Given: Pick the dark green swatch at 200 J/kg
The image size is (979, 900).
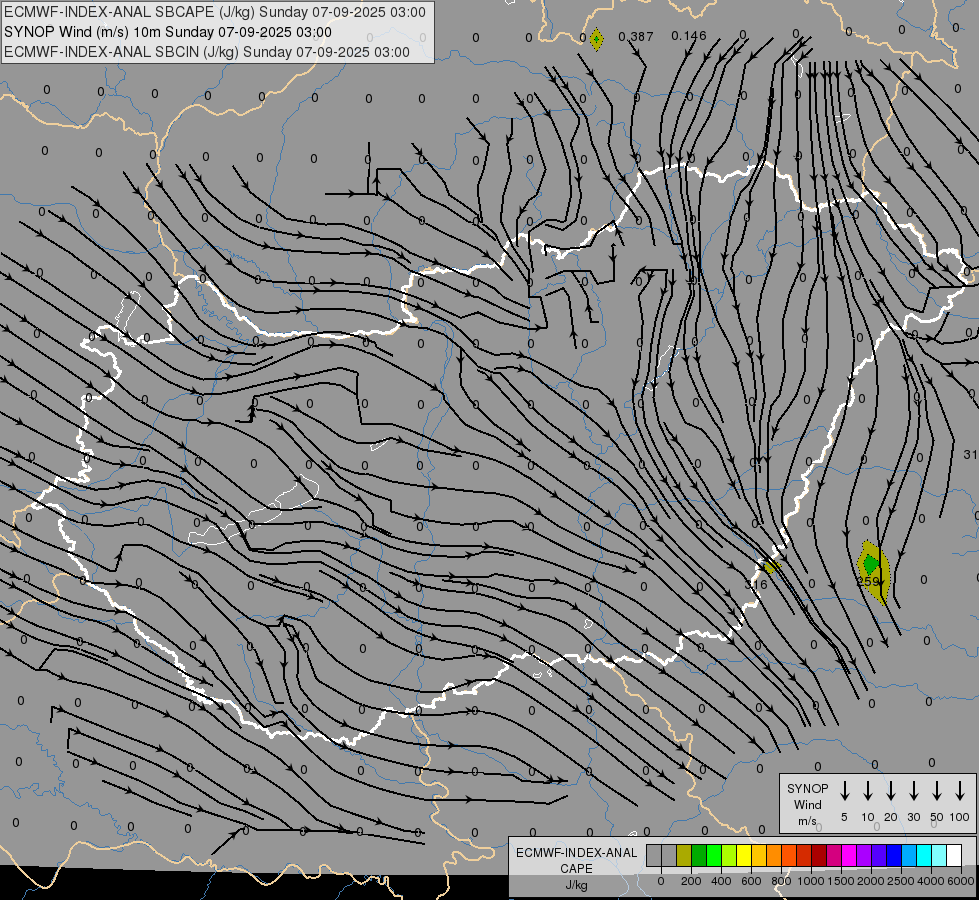Looking at the screenshot, I should click(x=699, y=855).
